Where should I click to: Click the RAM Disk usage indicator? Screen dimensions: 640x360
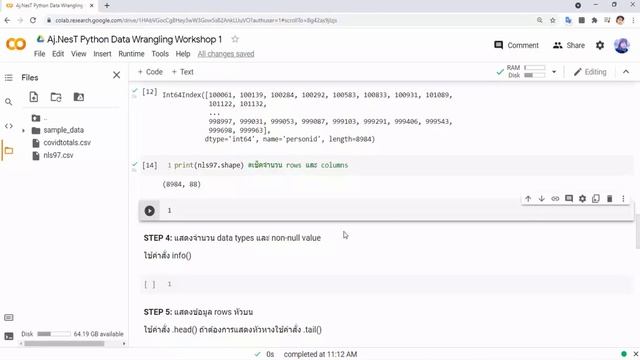pos(526,72)
